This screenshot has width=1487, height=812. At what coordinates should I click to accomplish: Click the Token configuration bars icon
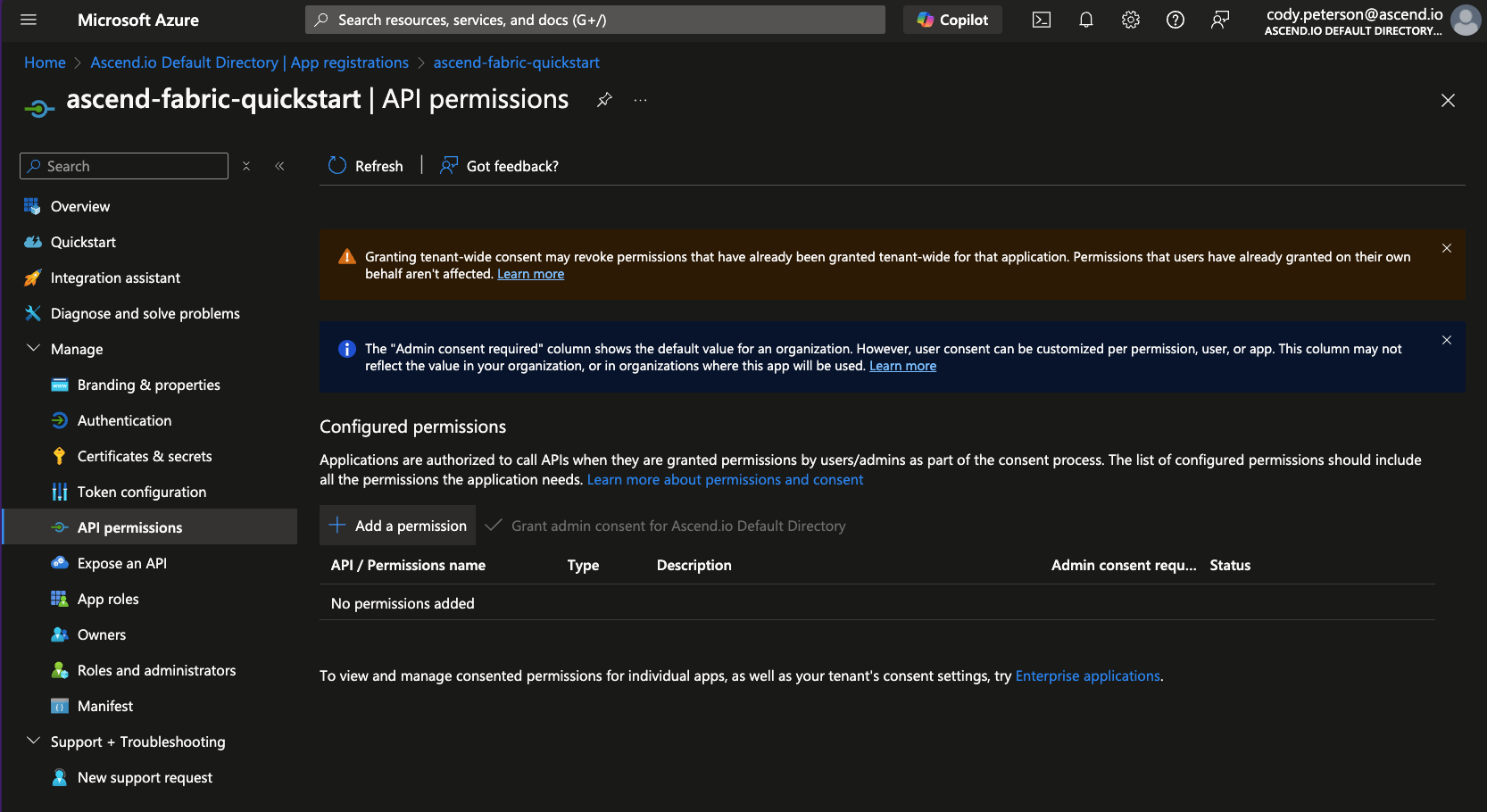(x=60, y=492)
